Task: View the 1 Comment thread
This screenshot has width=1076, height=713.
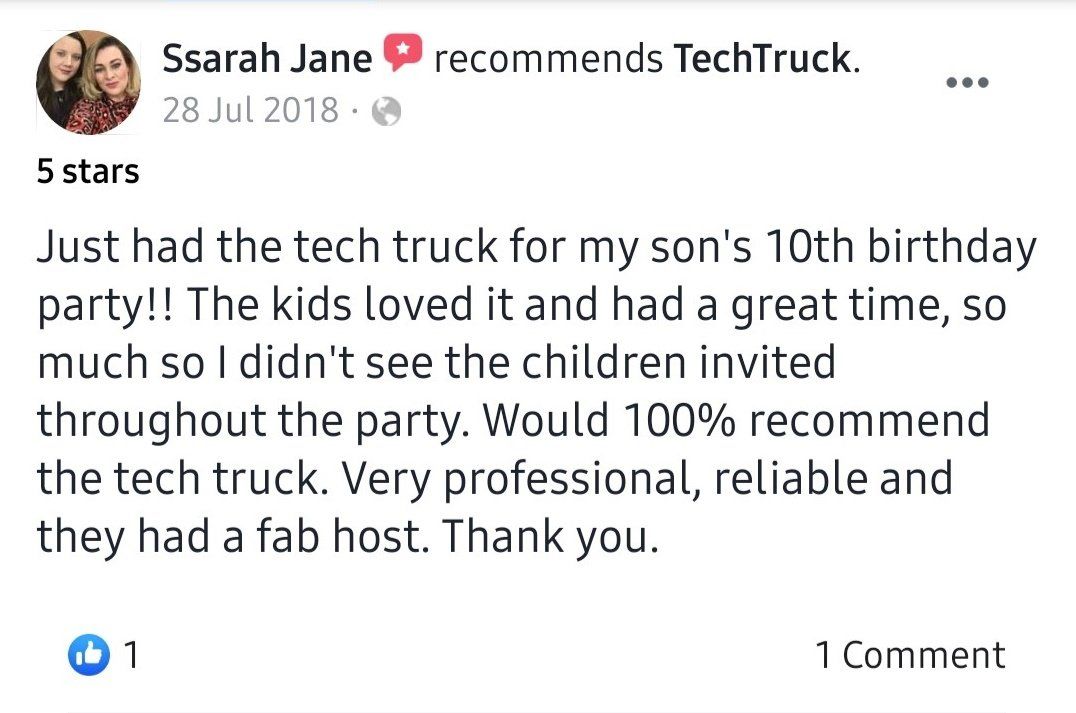Action: [x=910, y=655]
